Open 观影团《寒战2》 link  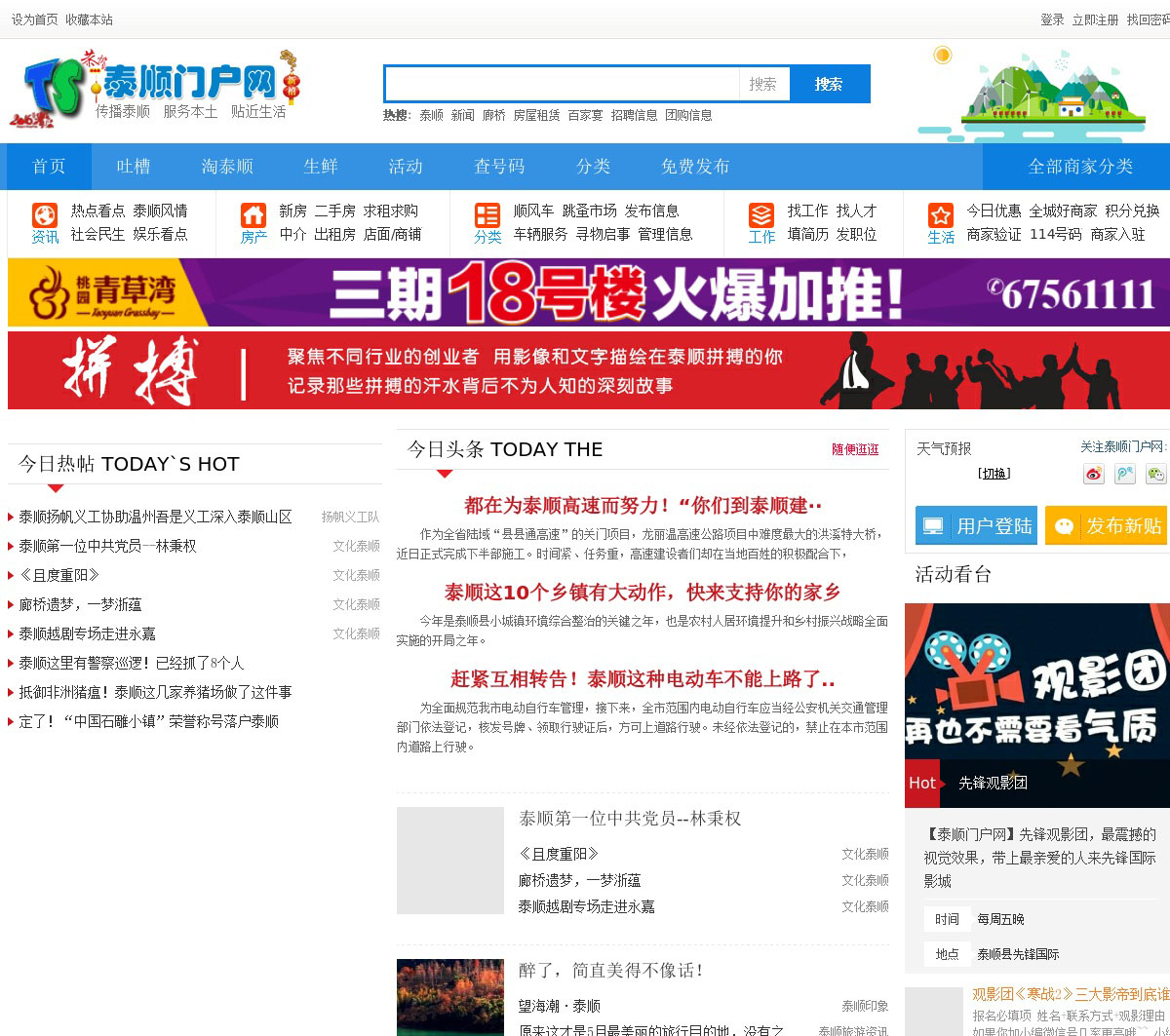pyautogui.click(x=1071, y=994)
